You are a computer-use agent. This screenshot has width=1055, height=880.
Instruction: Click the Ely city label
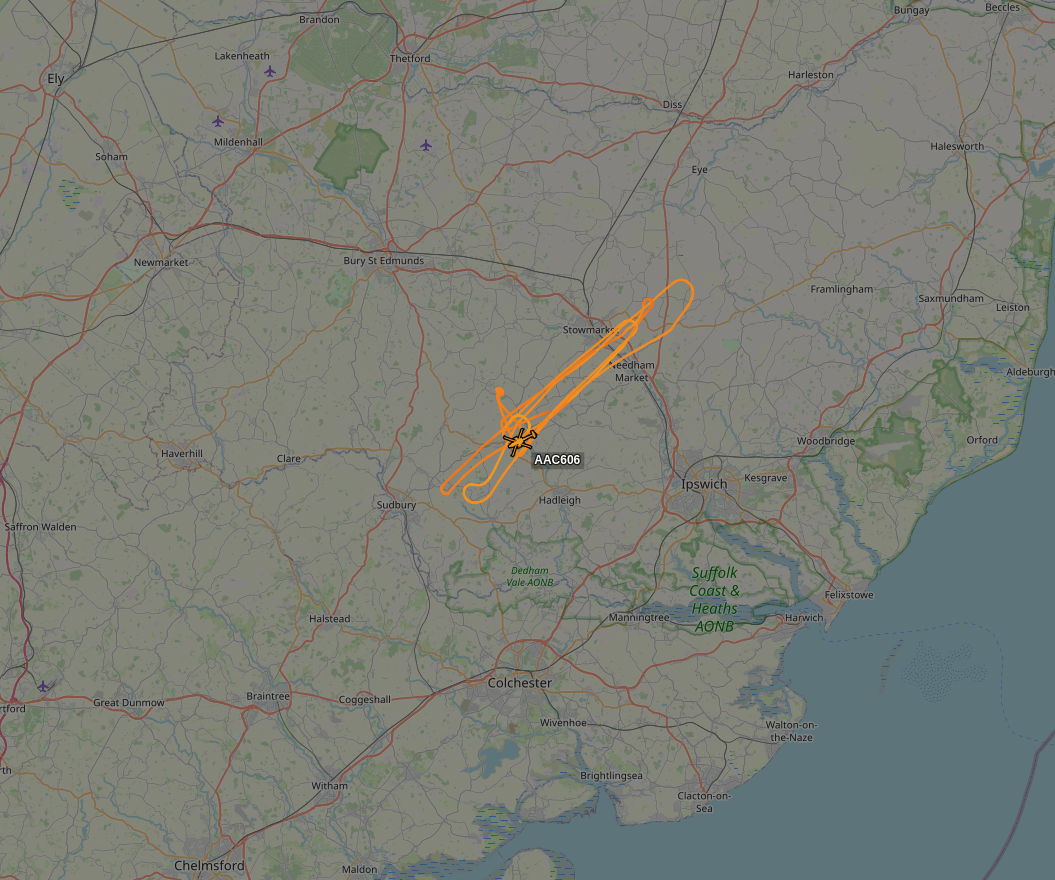[x=56, y=79]
